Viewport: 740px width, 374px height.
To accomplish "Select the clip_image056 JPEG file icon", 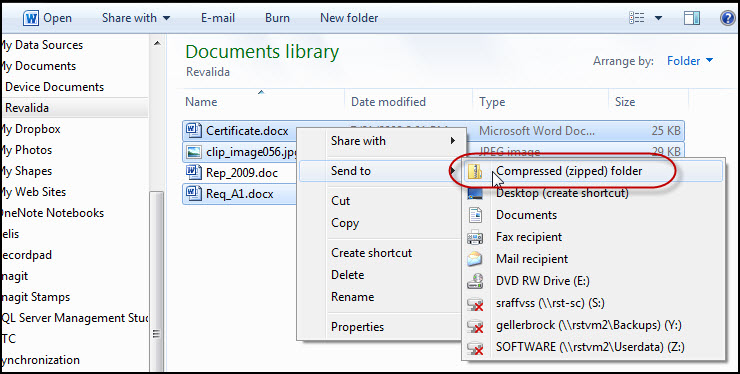I will pos(193,152).
